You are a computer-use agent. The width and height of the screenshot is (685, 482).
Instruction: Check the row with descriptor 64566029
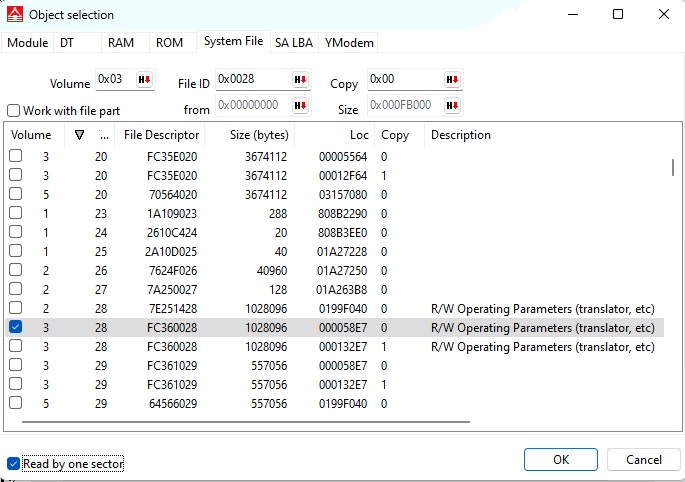click(x=16, y=403)
